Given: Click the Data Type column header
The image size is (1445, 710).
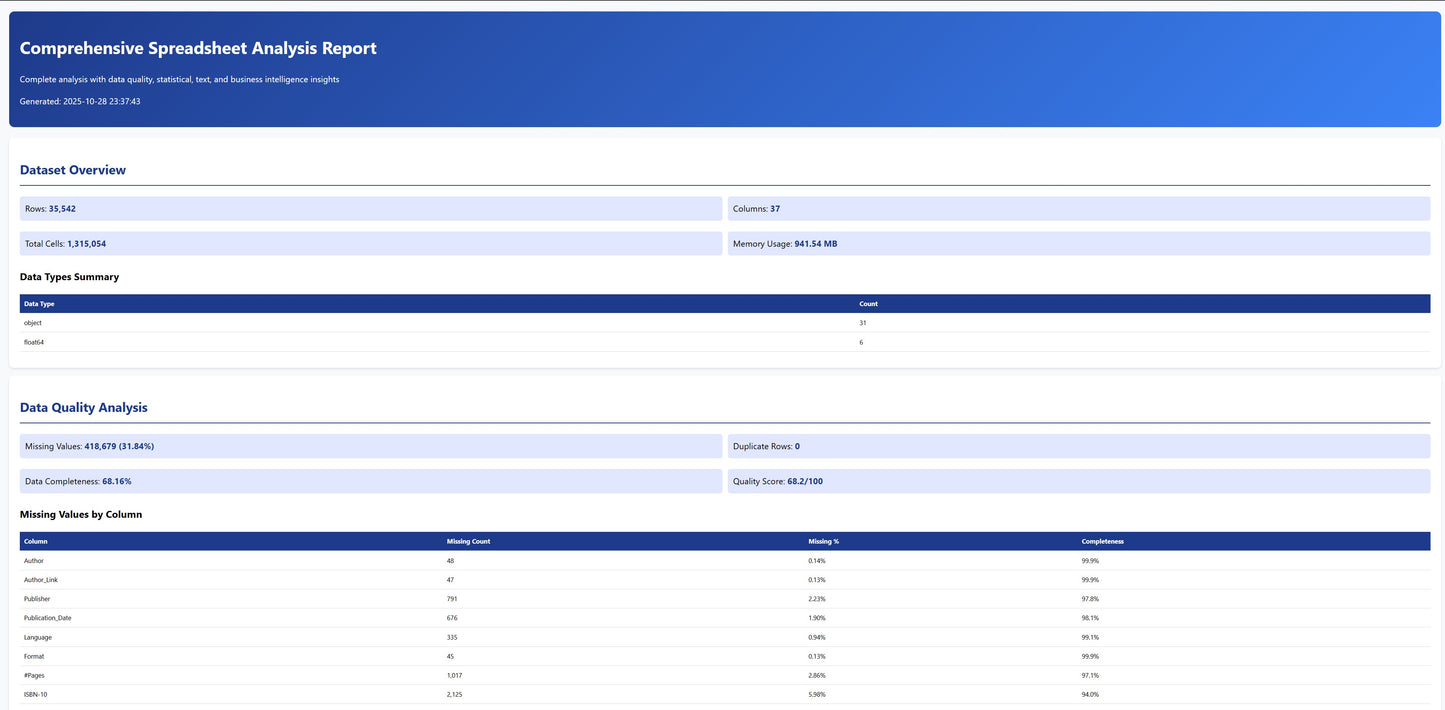Looking at the screenshot, I should point(38,303).
